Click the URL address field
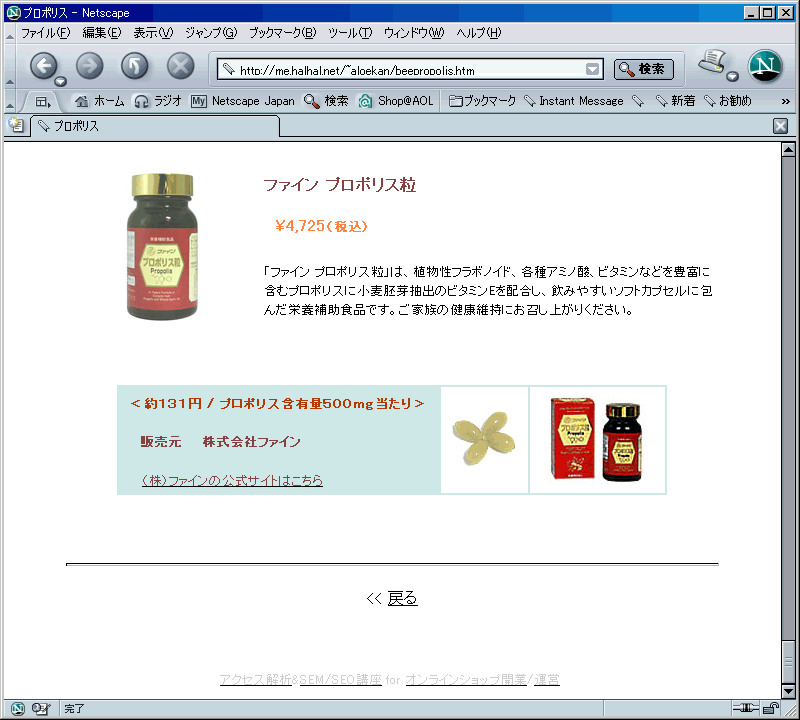The width and height of the screenshot is (800, 720). click(410, 69)
